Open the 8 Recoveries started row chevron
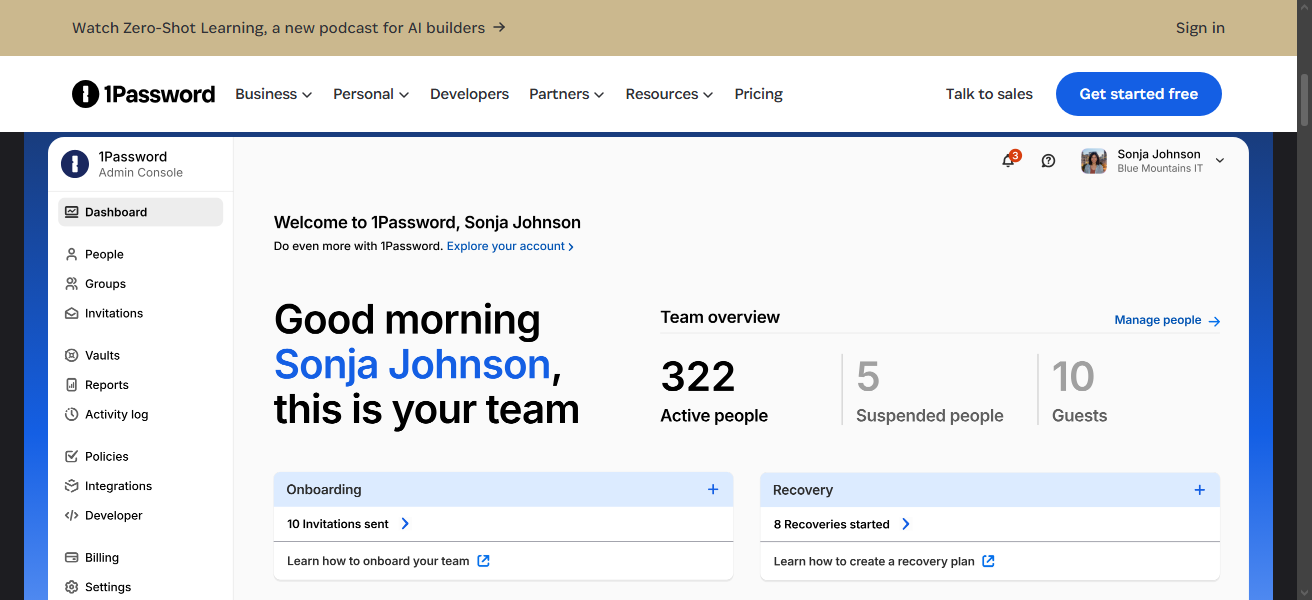The image size is (1312, 600). click(906, 524)
